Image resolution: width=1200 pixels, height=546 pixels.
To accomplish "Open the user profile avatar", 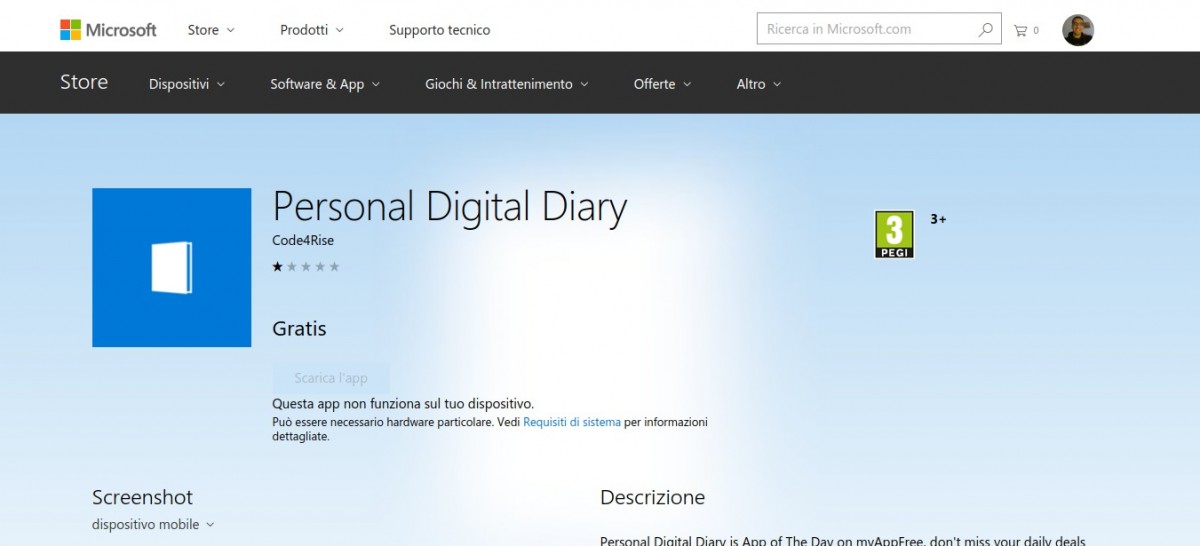I will click(1078, 30).
